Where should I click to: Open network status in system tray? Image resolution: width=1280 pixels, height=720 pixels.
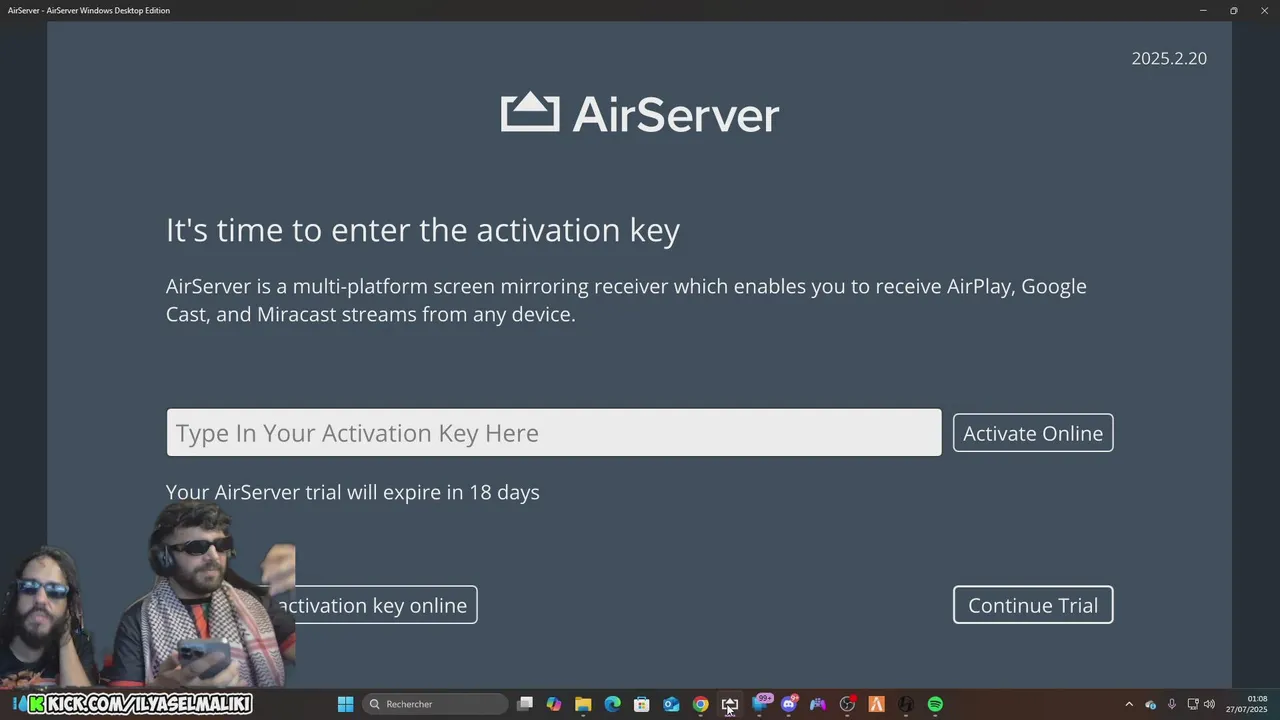[x=1192, y=704]
